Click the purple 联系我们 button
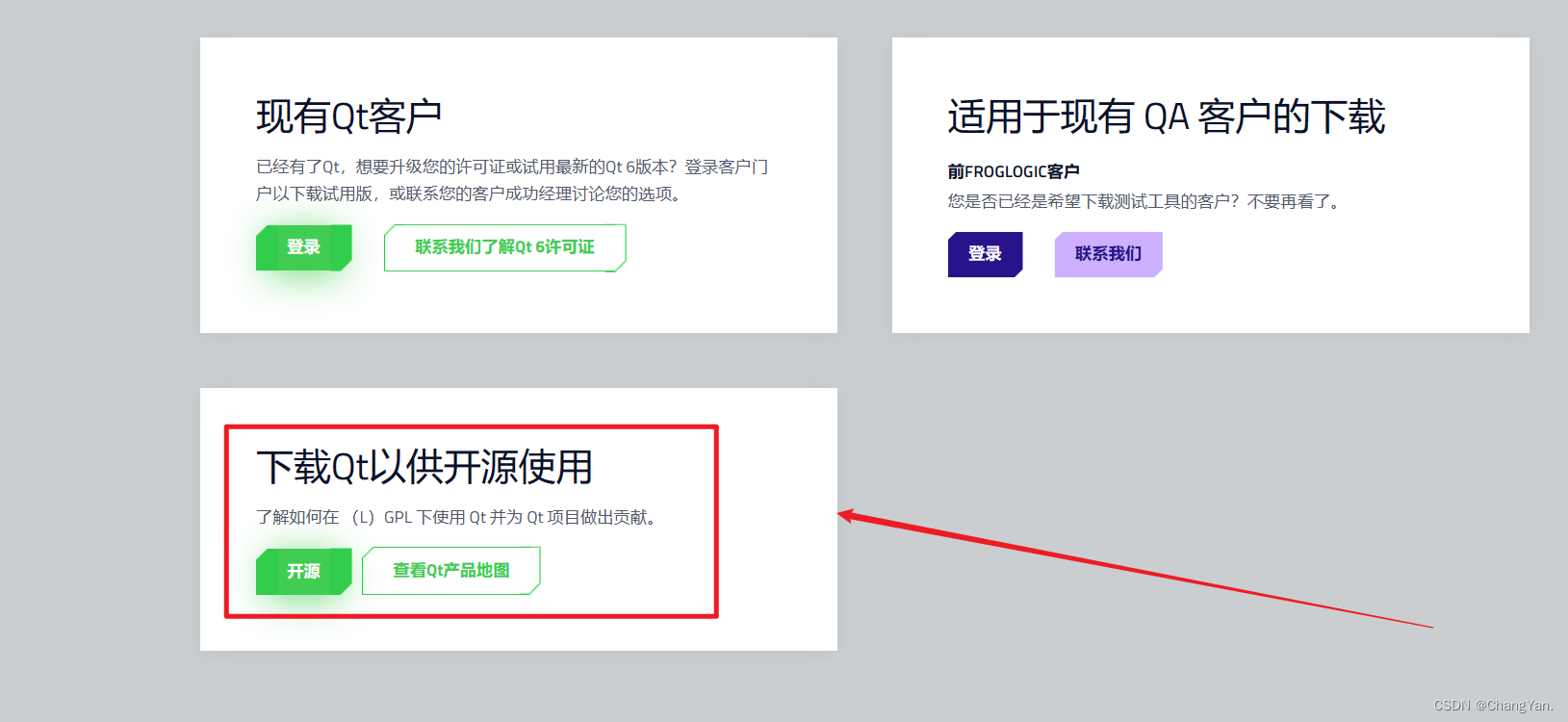Image resolution: width=1568 pixels, height=722 pixels. (x=1108, y=254)
